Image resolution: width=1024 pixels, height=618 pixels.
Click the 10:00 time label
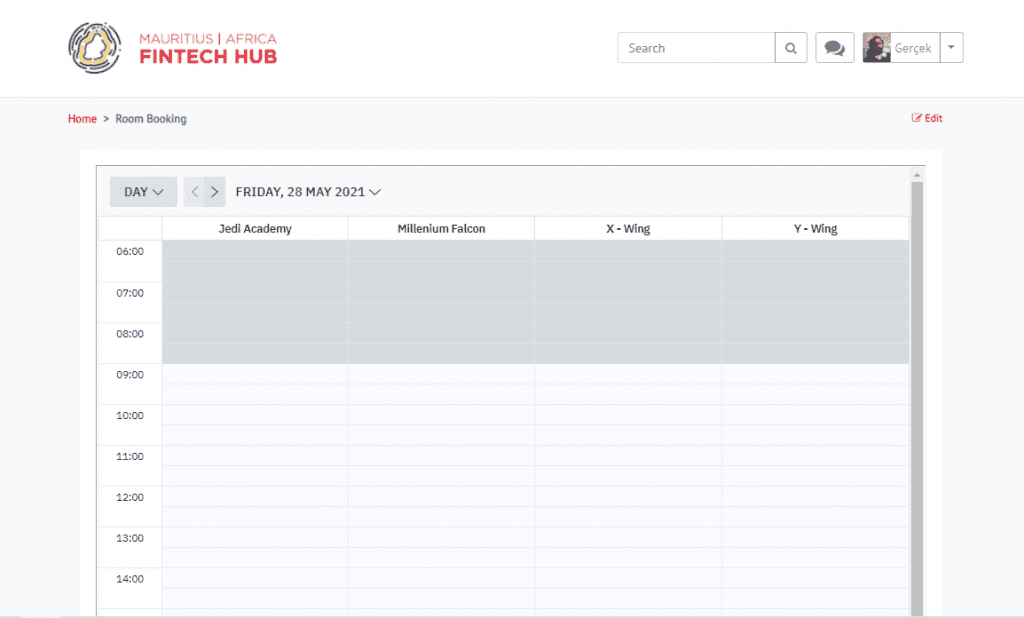[x=130, y=415]
